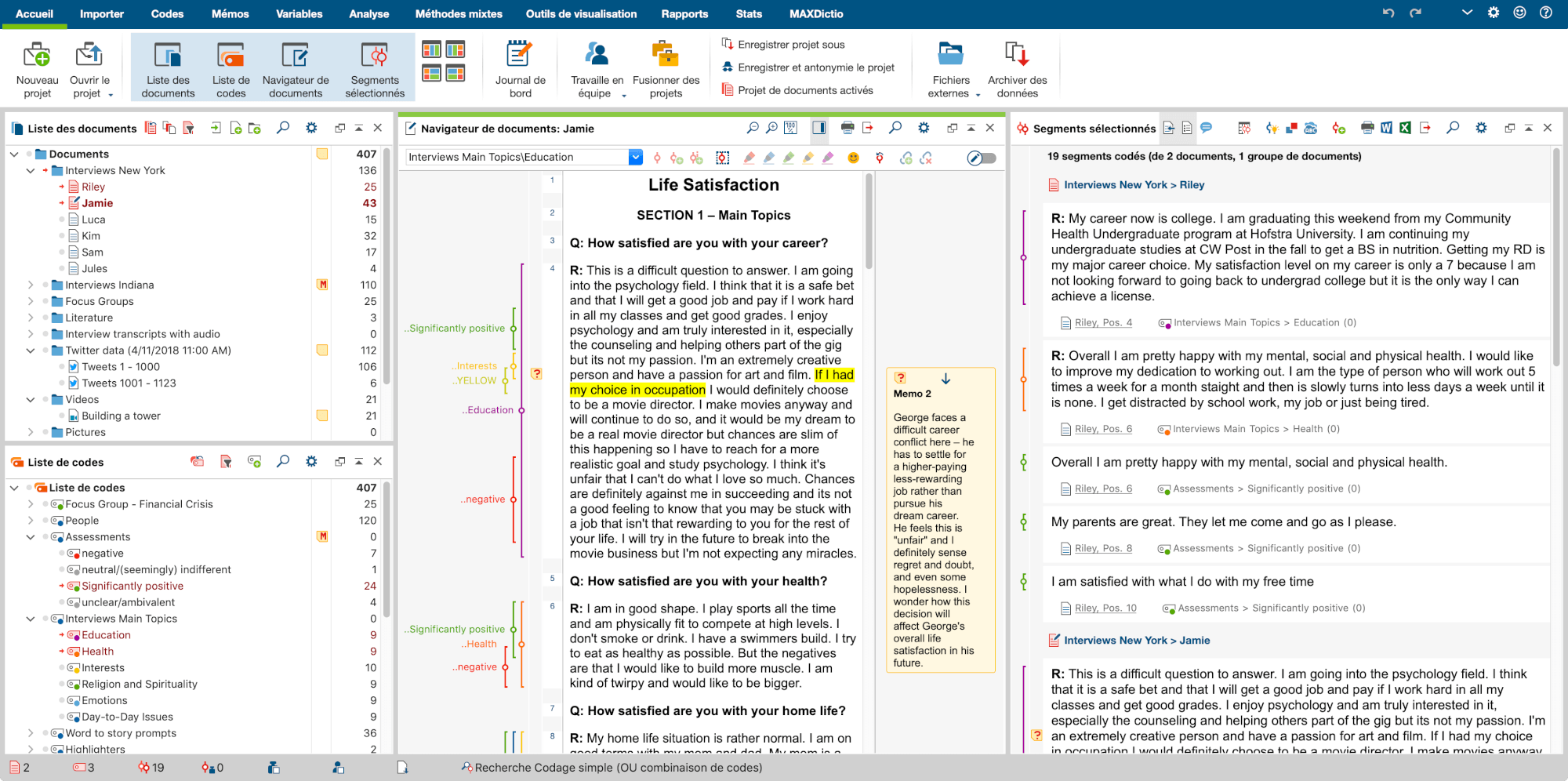Collapse the Interviews New York folder
This screenshot has height=781, width=1568.
pos(30,170)
